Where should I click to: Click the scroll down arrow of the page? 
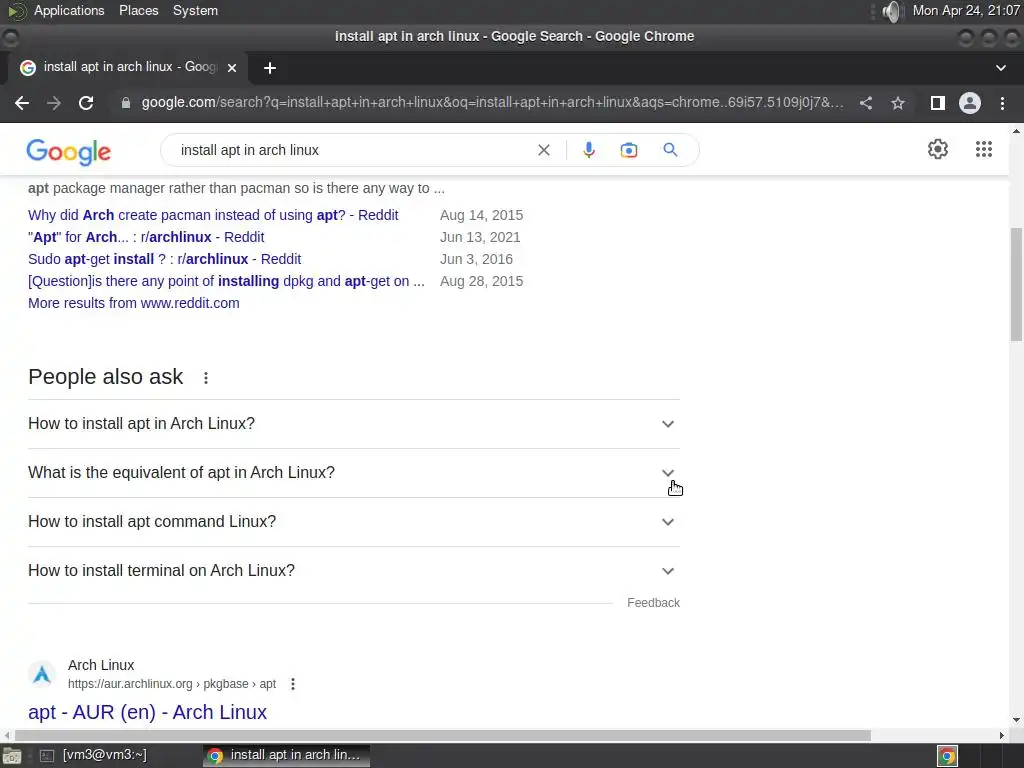click(x=1016, y=720)
